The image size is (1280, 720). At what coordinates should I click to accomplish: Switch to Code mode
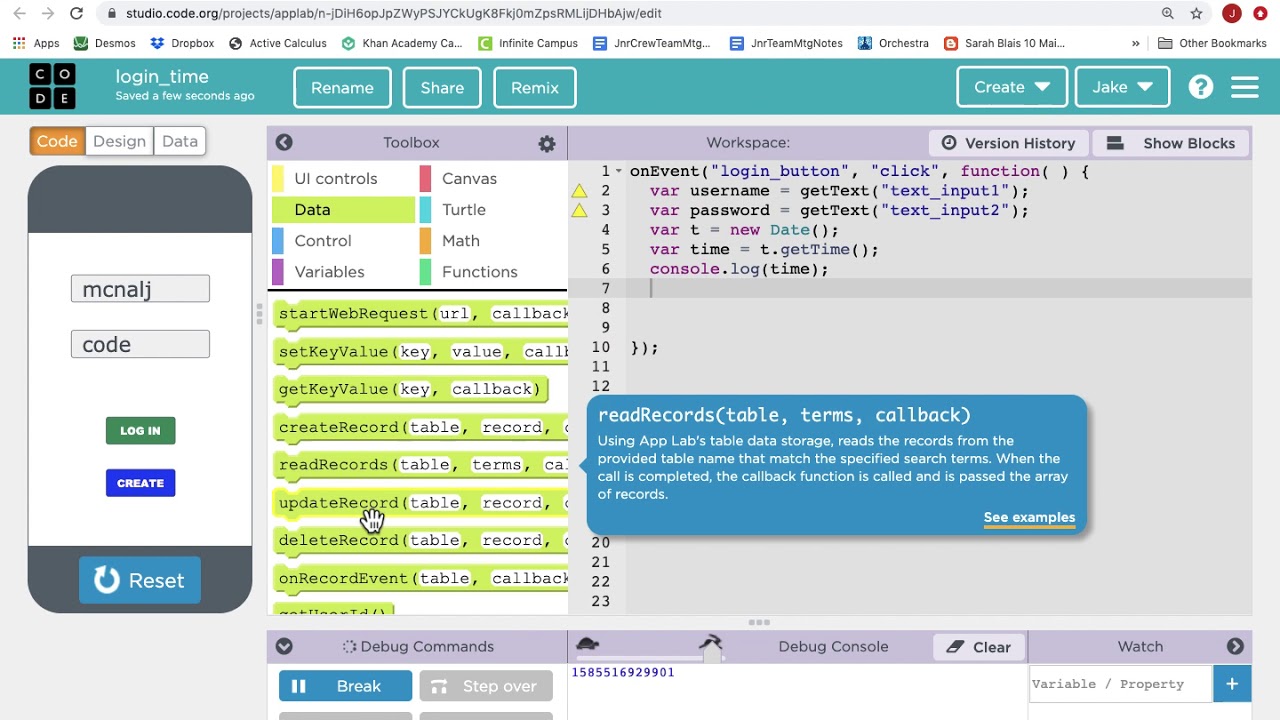(57, 141)
